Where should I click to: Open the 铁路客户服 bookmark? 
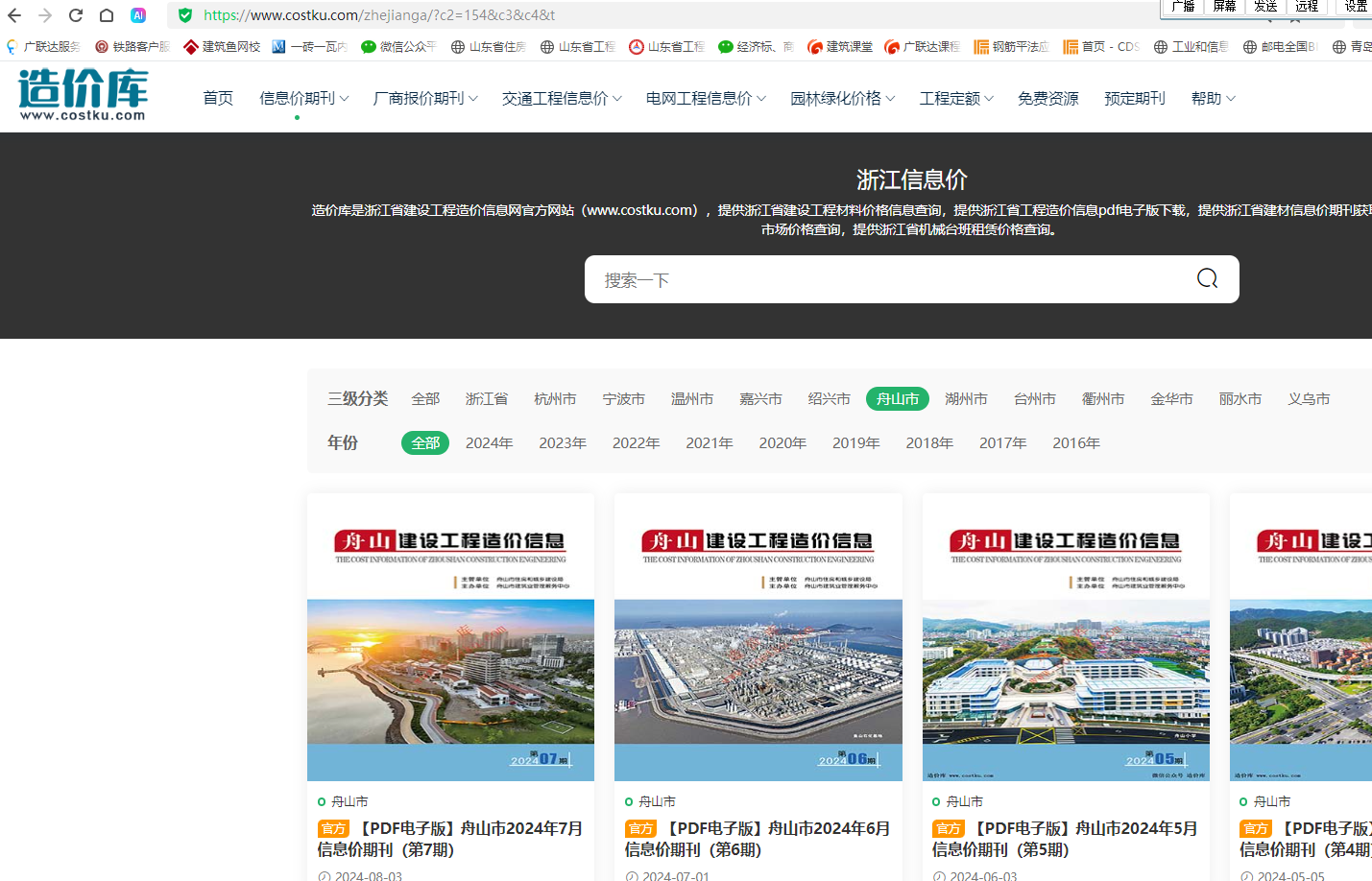(132, 46)
